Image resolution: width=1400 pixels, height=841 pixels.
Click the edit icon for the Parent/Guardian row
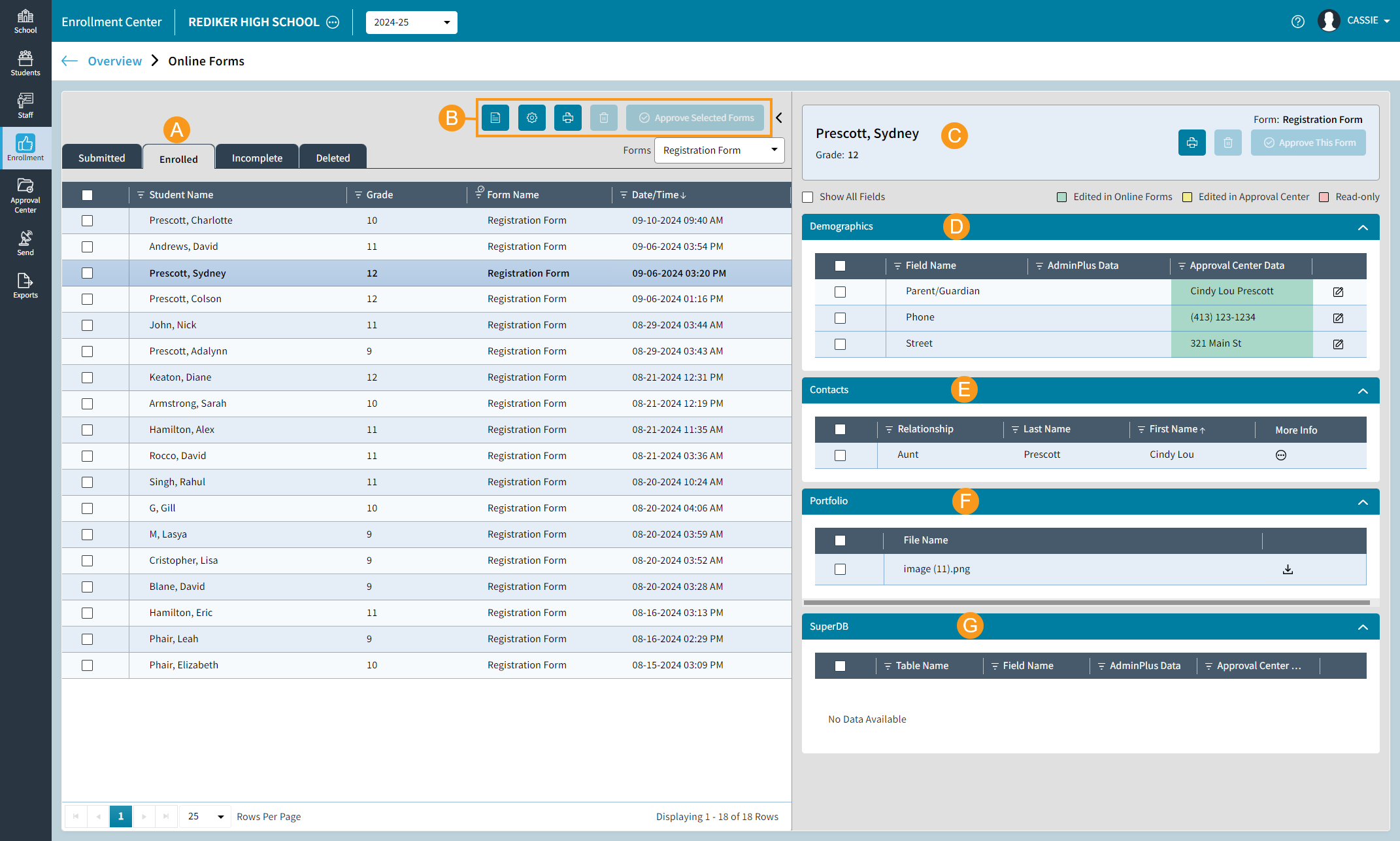[x=1338, y=292]
